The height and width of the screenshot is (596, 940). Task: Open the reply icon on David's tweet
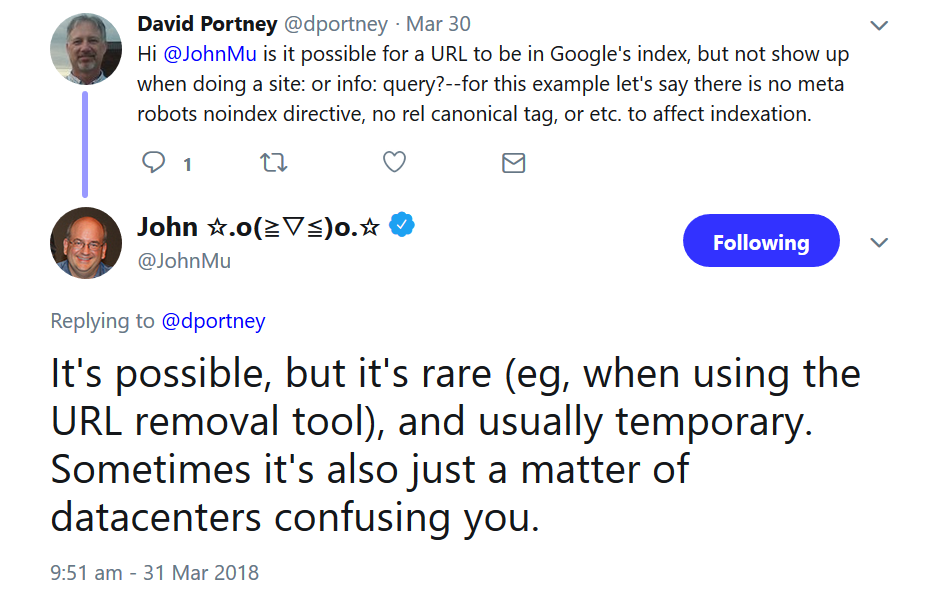pos(152,161)
